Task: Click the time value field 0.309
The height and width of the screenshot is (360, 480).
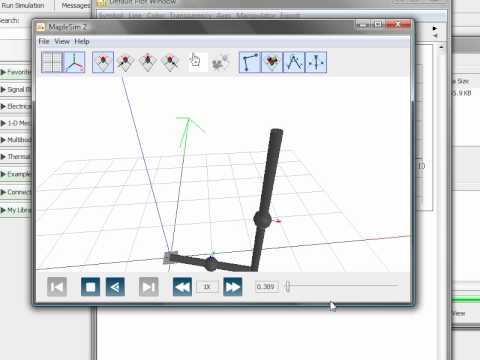Action: pos(267,287)
